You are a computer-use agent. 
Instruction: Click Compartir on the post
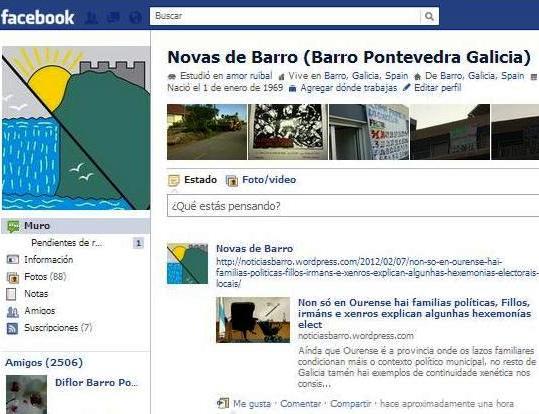click(x=351, y=404)
